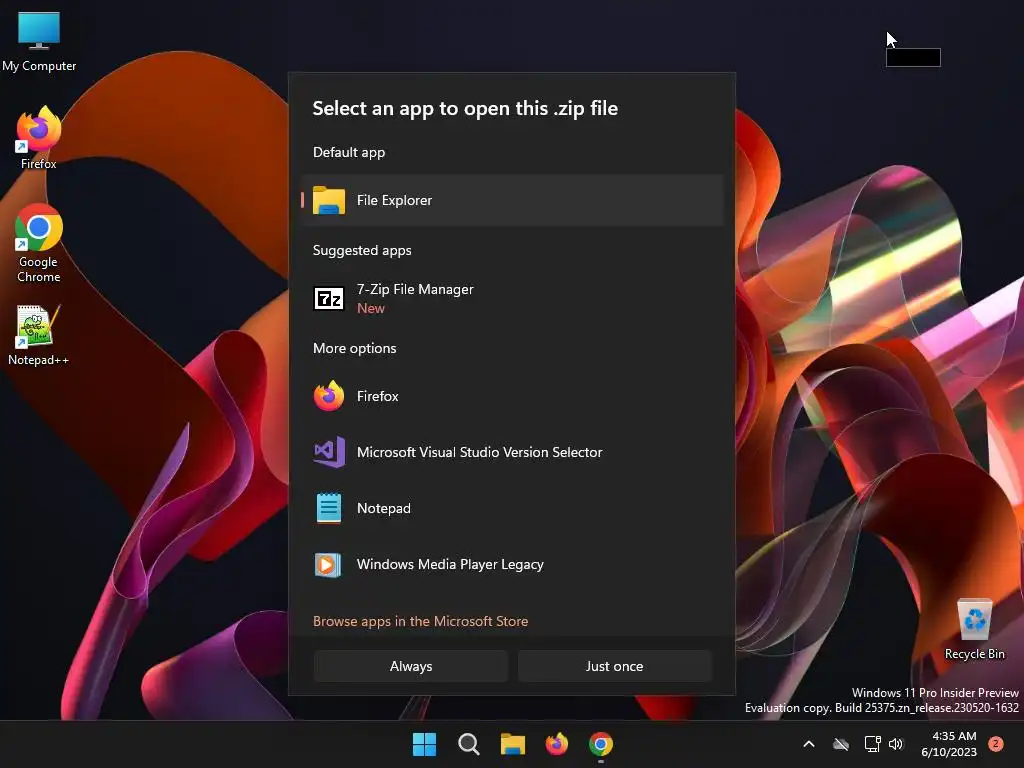Click the 7z icon in suggested apps
This screenshot has height=768, width=1024.
click(329, 299)
